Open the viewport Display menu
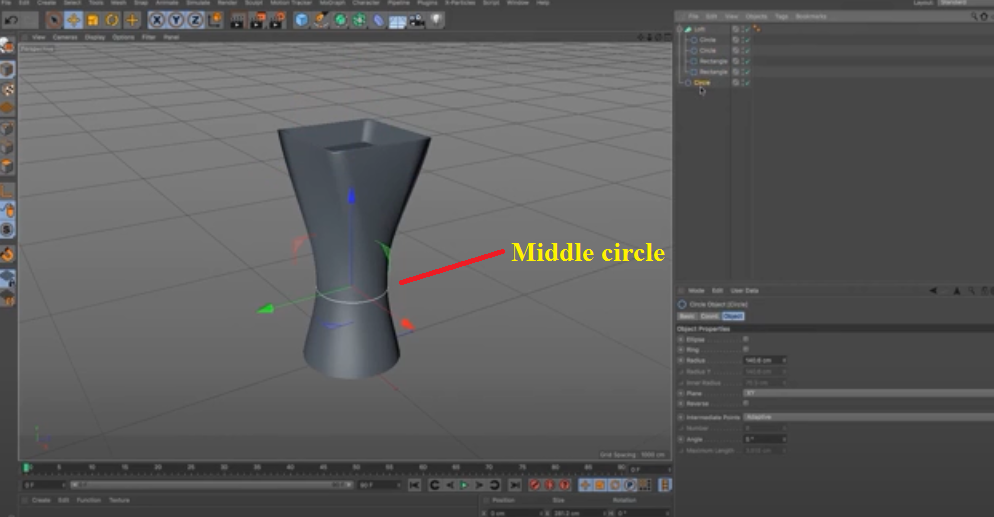 click(x=95, y=37)
